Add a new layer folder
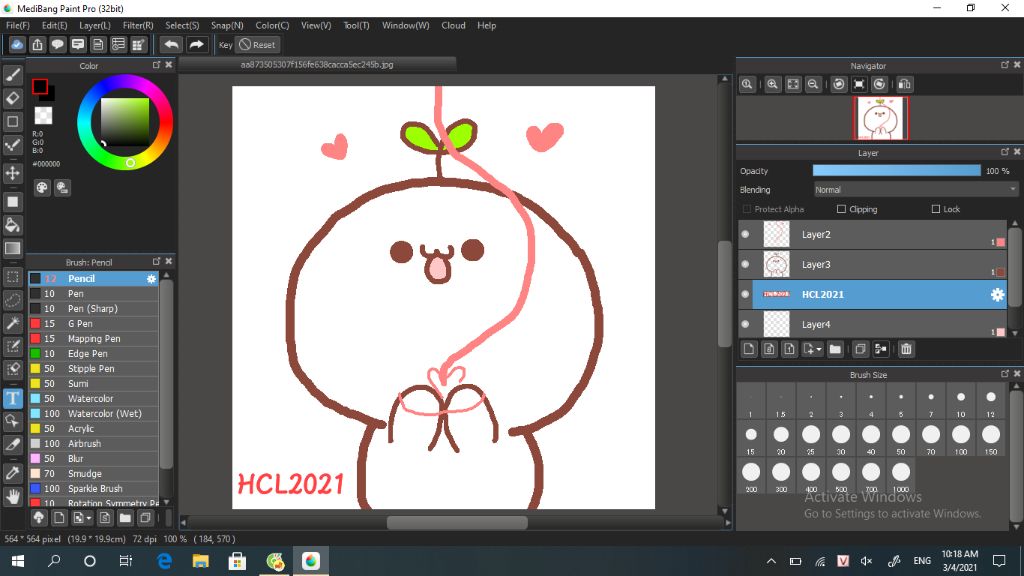1024x576 pixels. pyautogui.click(x=835, y=349)
